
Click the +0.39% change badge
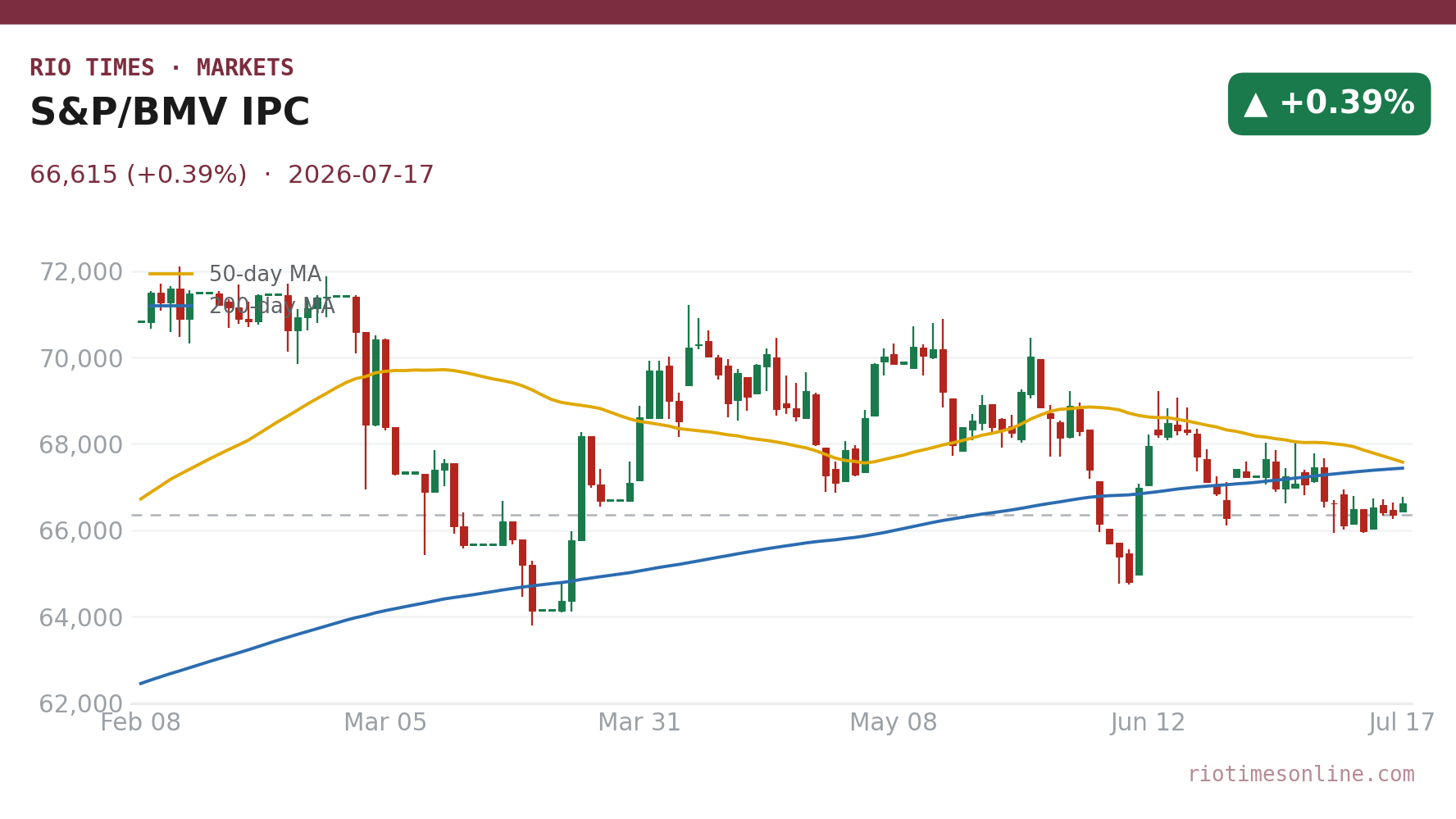tap(1329, 104)
